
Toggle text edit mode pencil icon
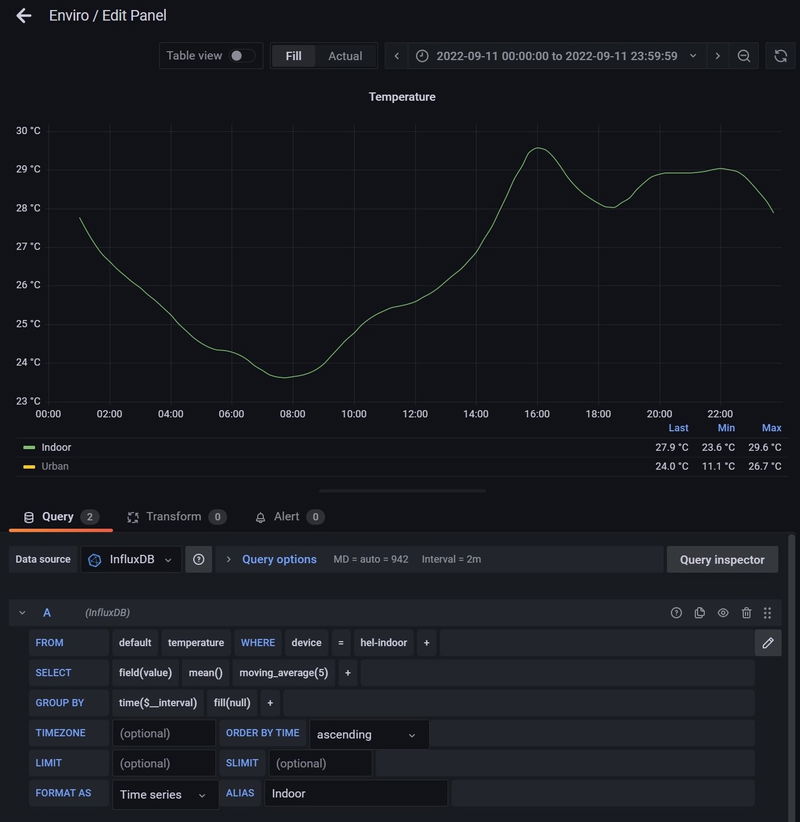[x=768, y=643]
